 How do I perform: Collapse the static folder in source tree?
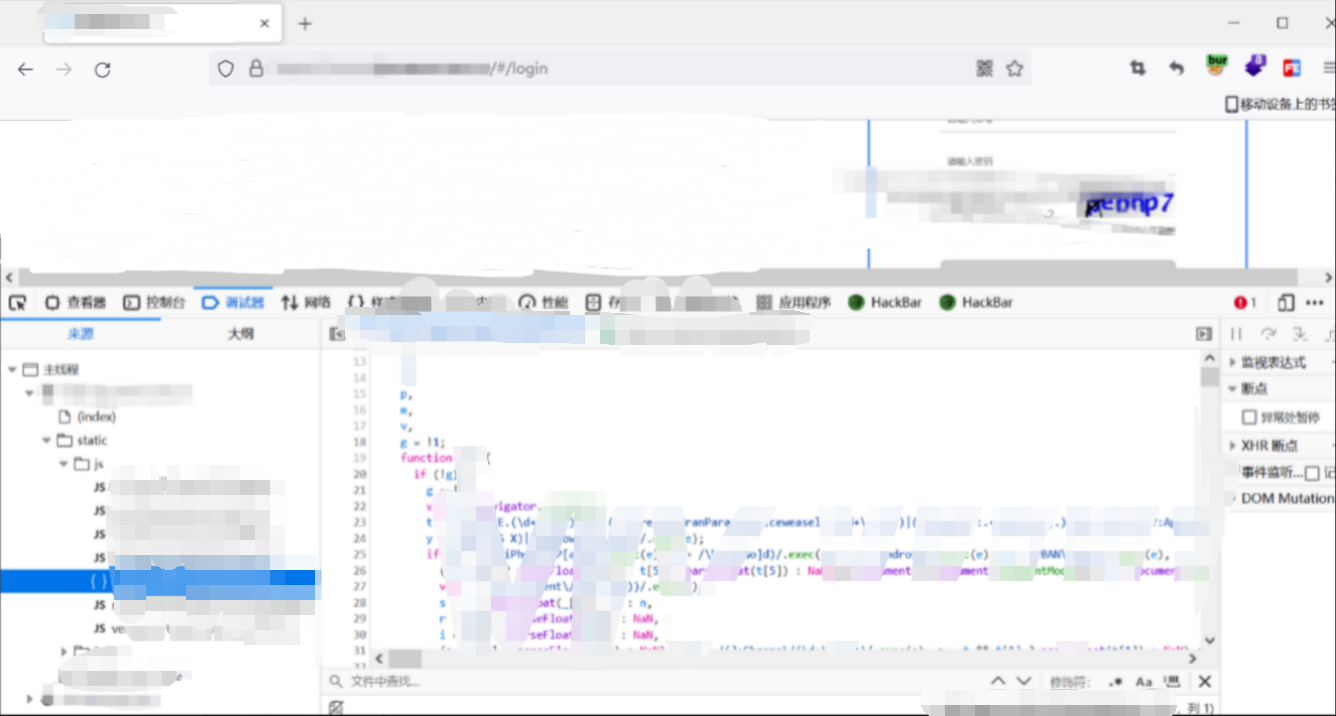tap(47, 441)
